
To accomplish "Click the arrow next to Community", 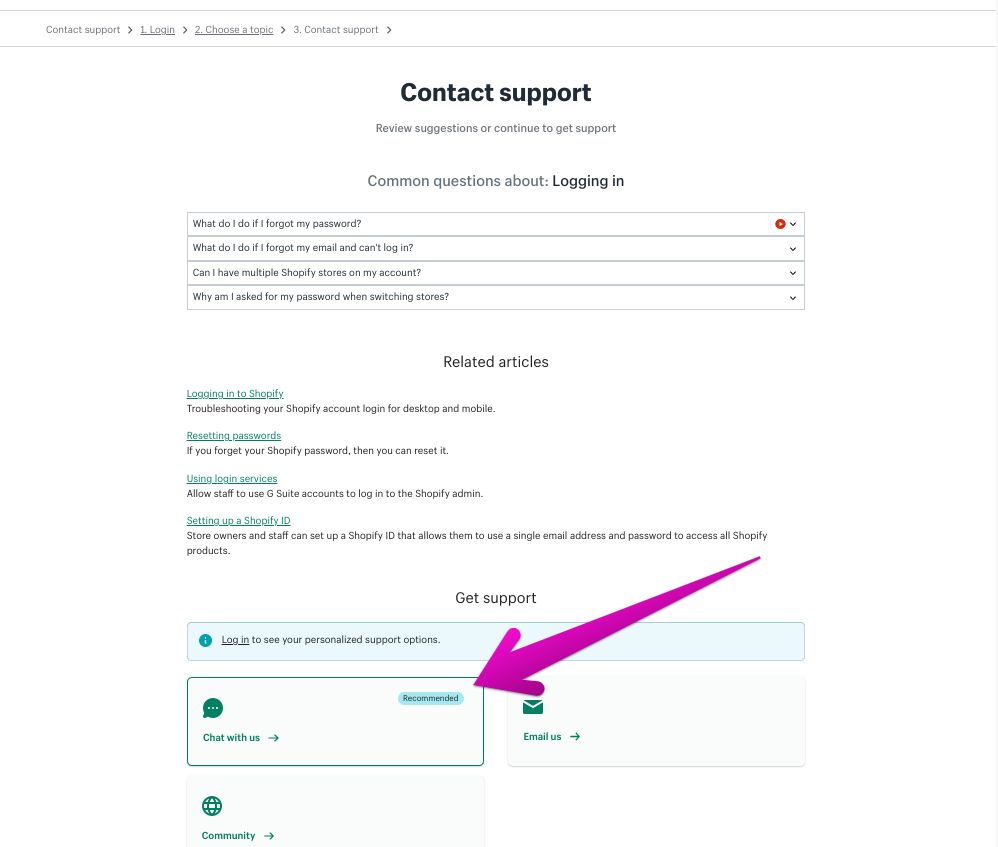I will coord(269,836).
